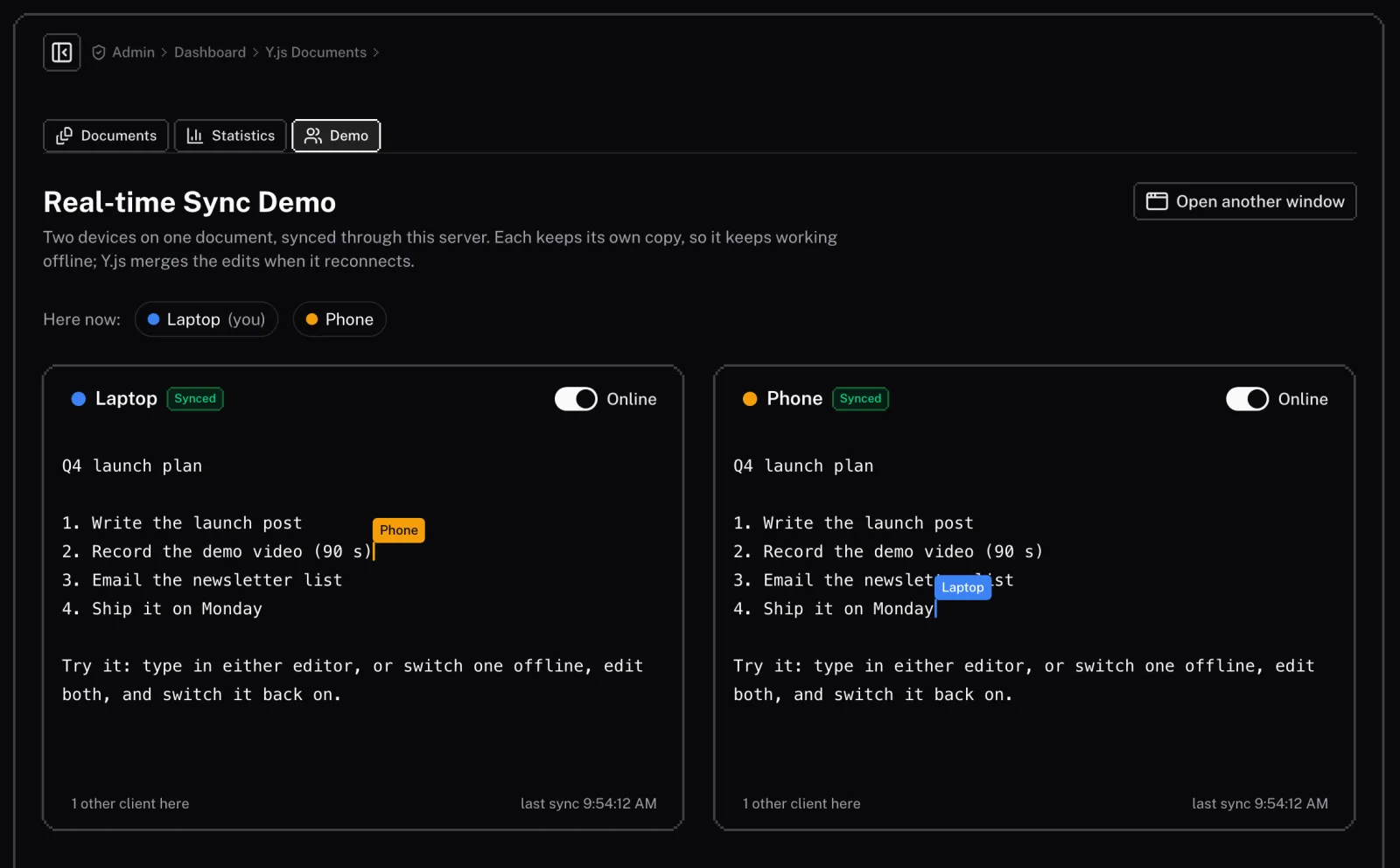Click the users icon on Demo tab
Viewport: 1400px width, 868px height.
(x=313, y=136)
